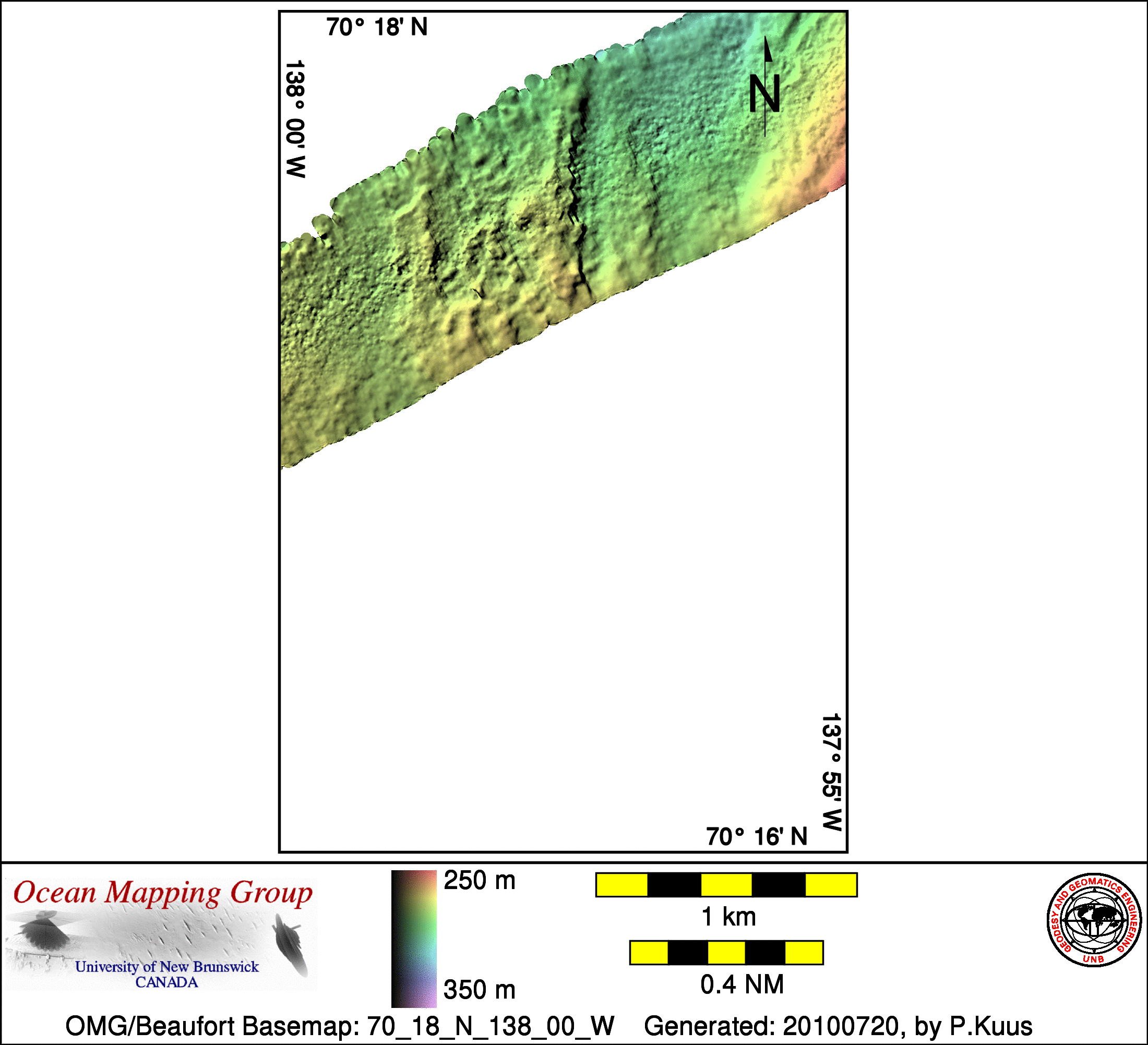The width and height of the screenshot is (1148, 1045).
Task: Click the 0.4 NM scale label text
Action: (742, 984)
